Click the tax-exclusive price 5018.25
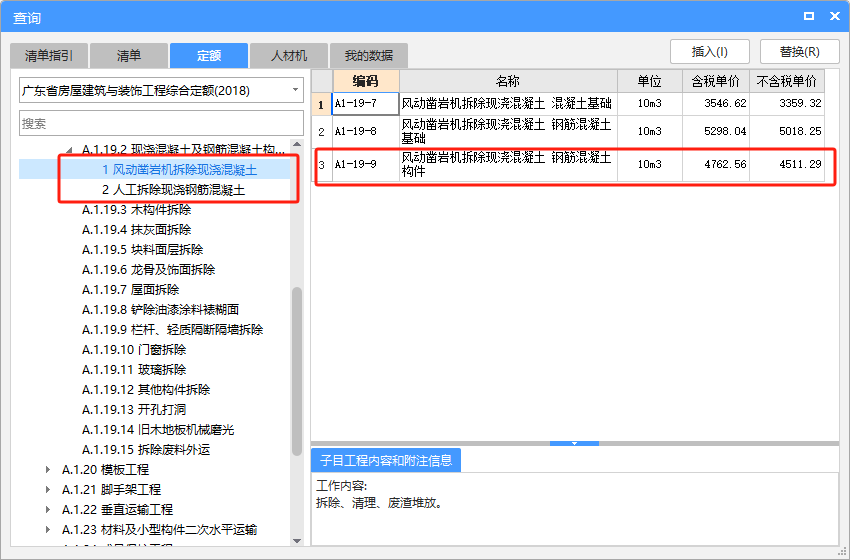Image resolution: width=850 pixels, height=560 pixels. point(787,131)
